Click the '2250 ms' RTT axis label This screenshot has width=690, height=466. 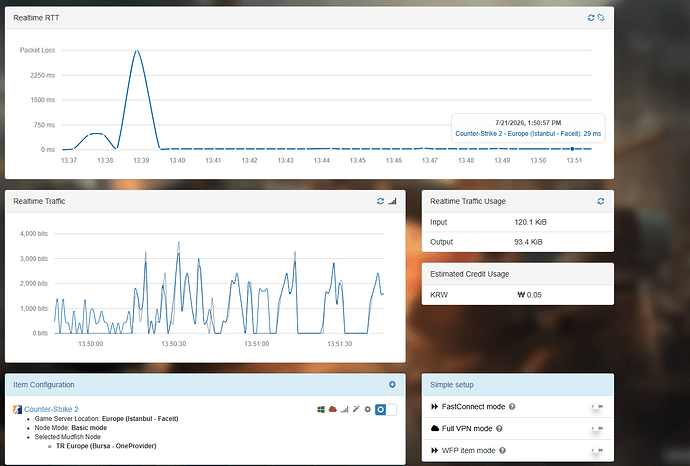click(42, 75)
